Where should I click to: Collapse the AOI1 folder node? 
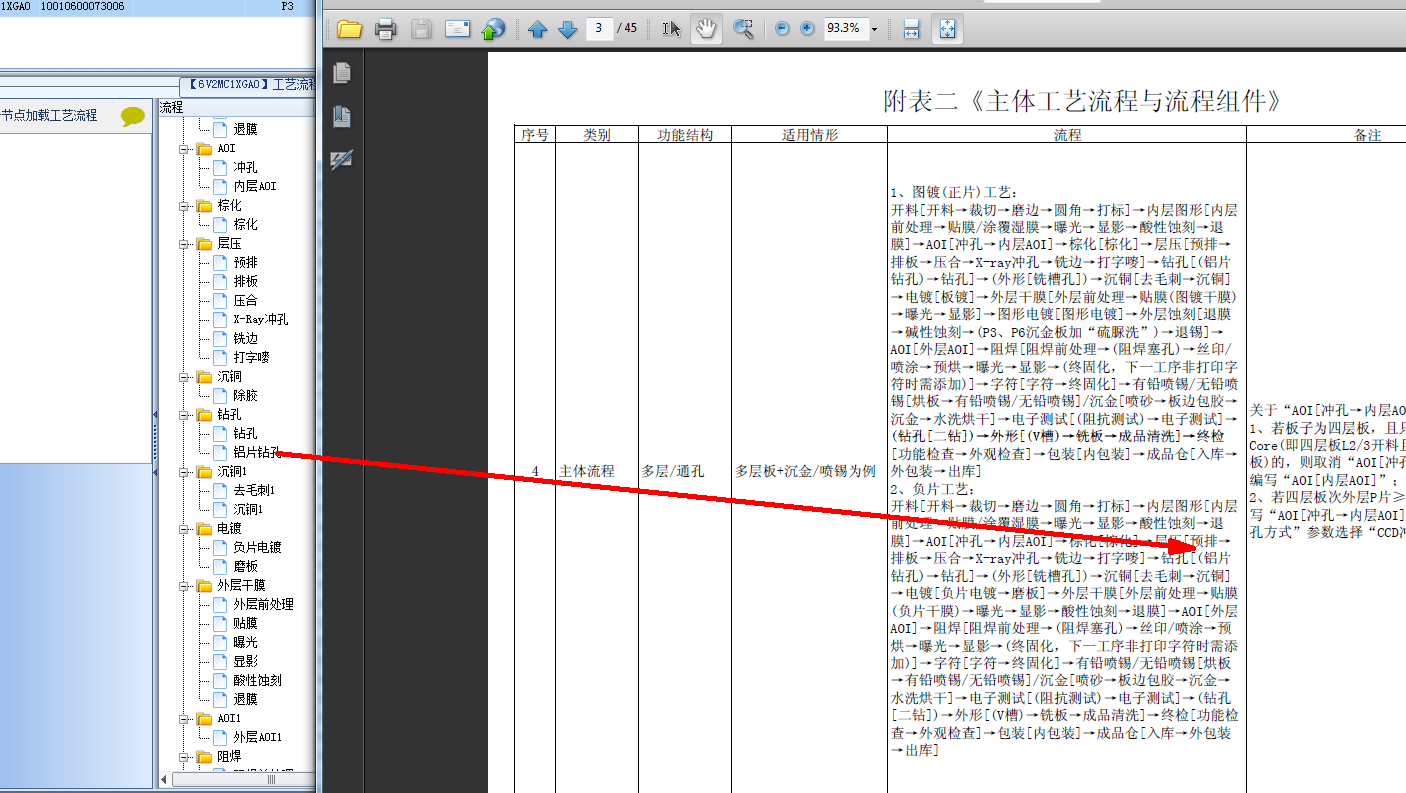184,719
